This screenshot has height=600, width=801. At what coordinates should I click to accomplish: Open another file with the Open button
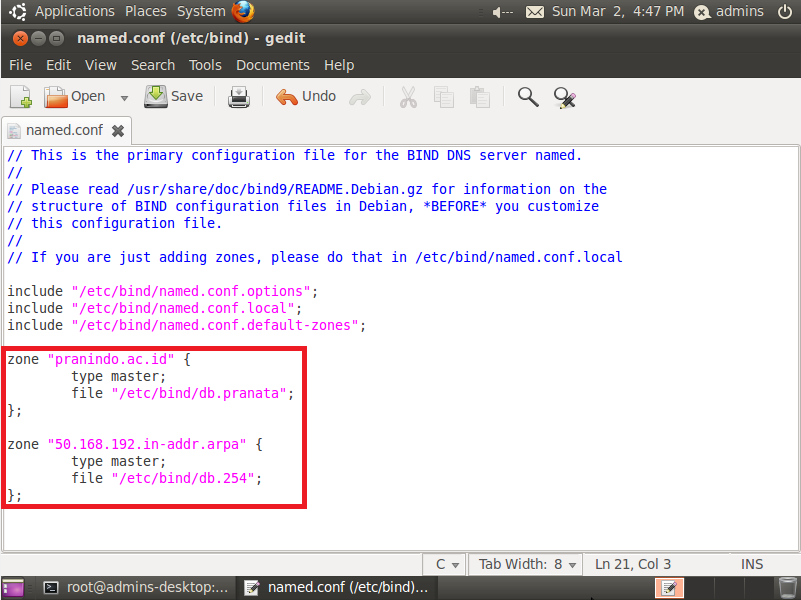pos(75,96)
